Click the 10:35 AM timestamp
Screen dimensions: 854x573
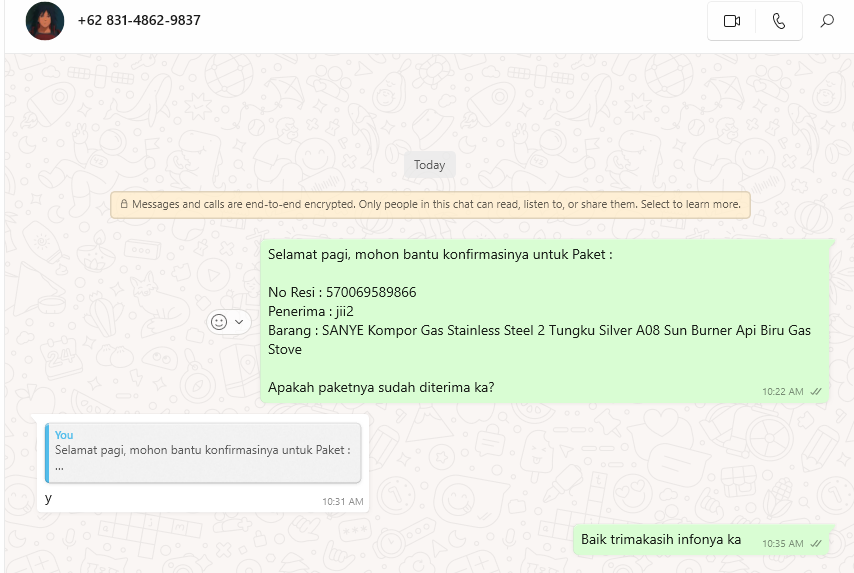click(783, 544)
